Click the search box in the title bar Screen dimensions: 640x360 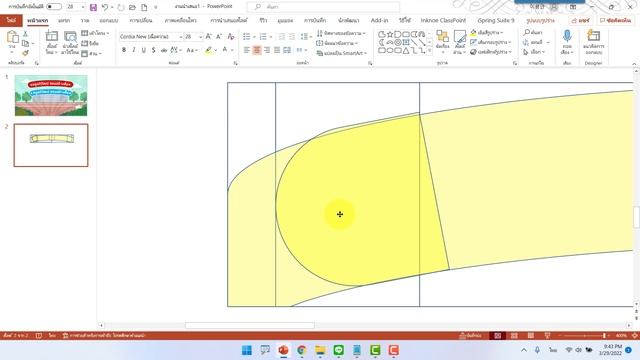click(x=323, y=7)
